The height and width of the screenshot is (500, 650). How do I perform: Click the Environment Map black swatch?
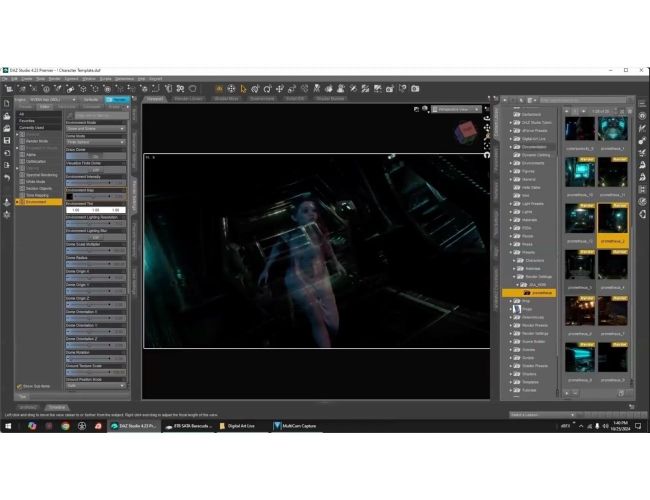[70, 197]
